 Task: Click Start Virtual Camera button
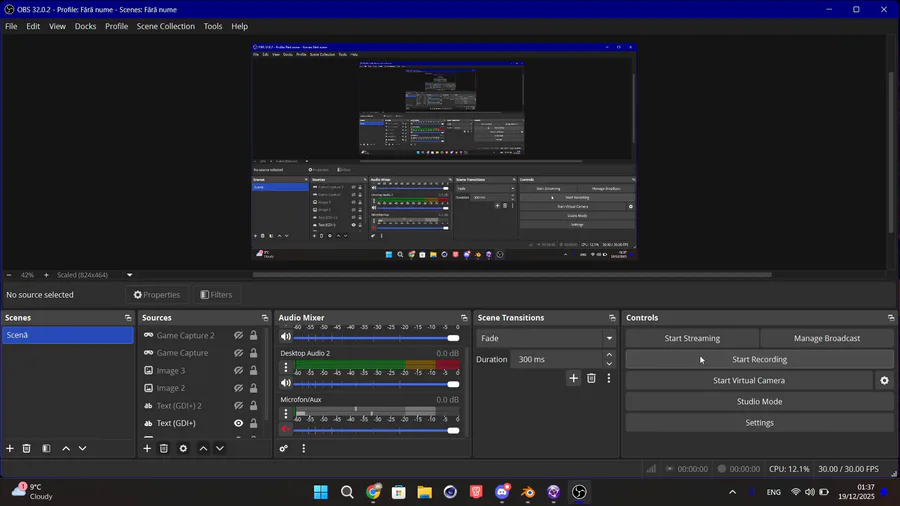click(748, 380)
